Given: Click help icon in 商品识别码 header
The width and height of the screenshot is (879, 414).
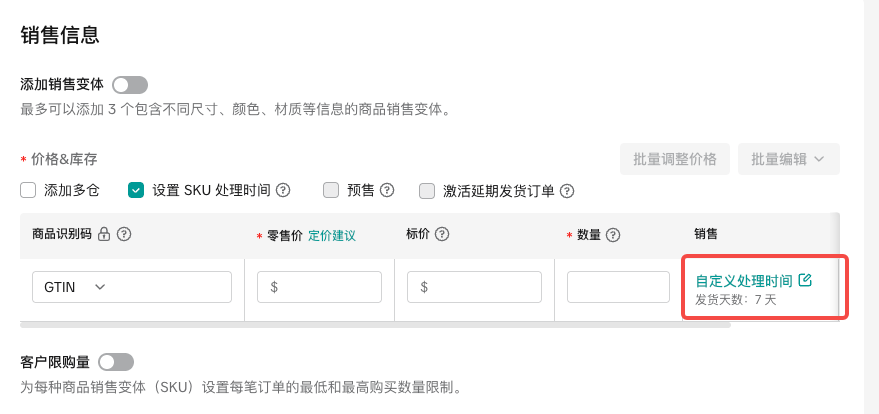Looking at the screenshot, I should point(125,234).
